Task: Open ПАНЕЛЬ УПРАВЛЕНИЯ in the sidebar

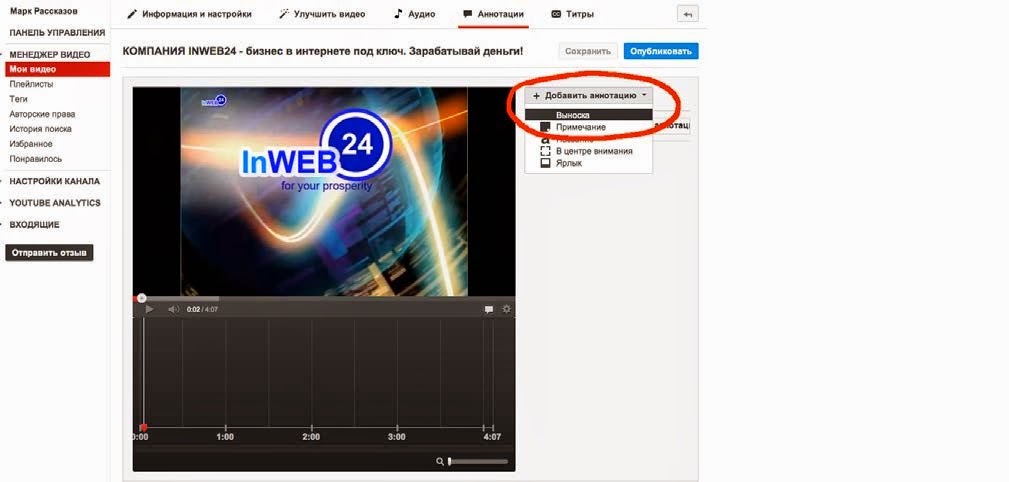Action: 57,33
